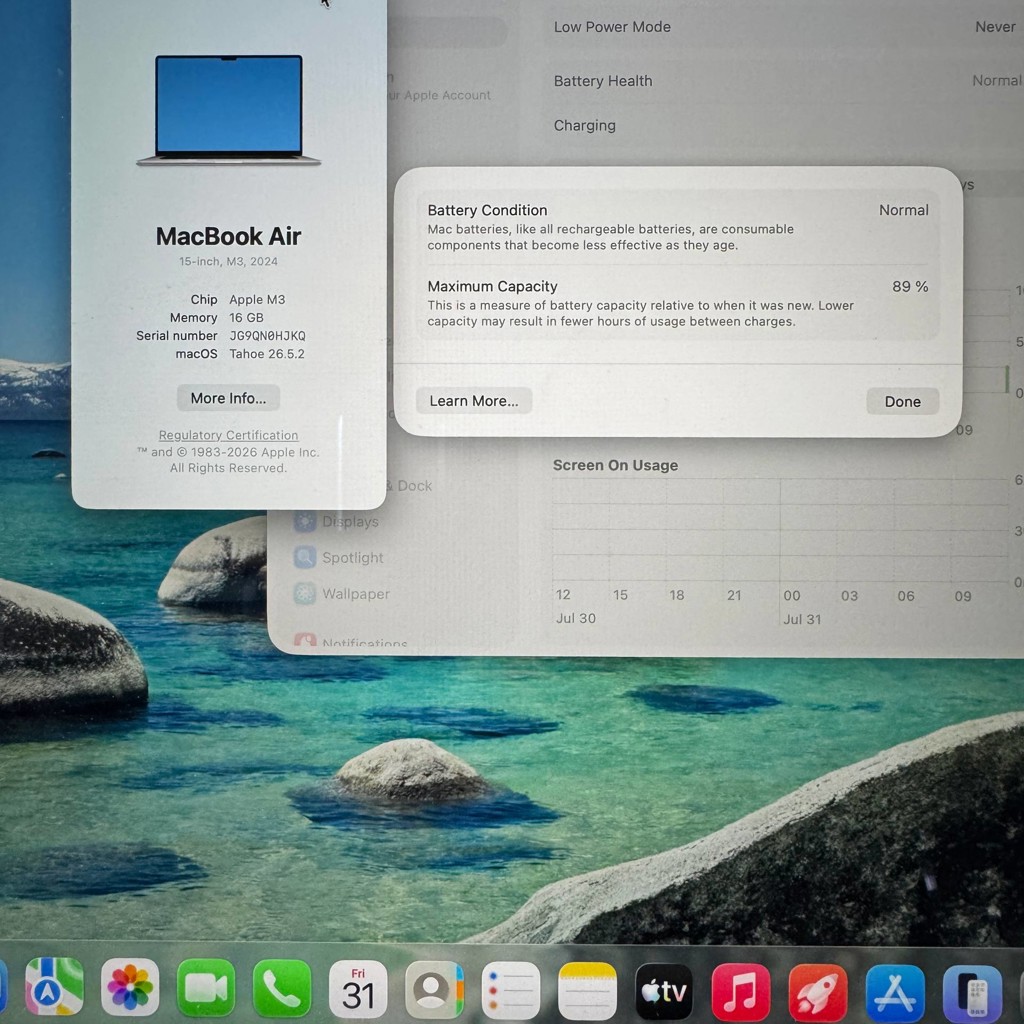Click the 'Screen On Usage' heading
Screen dimensions: 1024x1024
615,465
